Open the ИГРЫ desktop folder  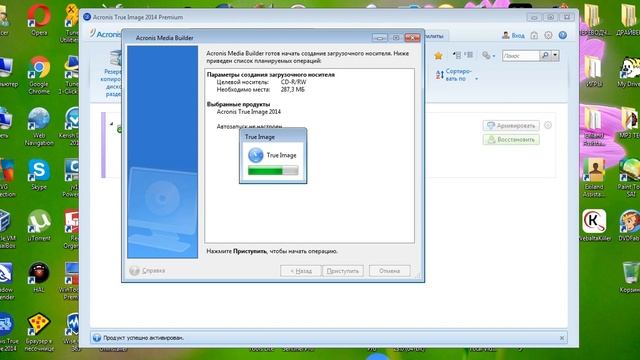(x=593, y=71)
